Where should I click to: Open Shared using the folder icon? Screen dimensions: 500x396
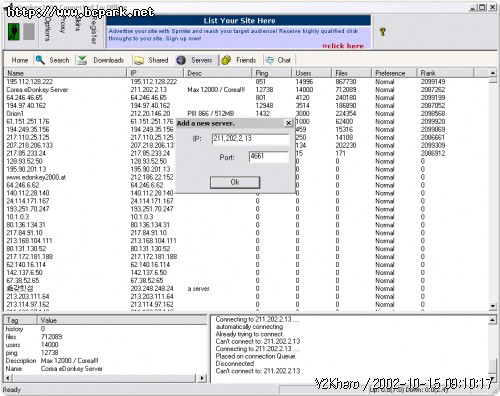(x=139, y=60)
